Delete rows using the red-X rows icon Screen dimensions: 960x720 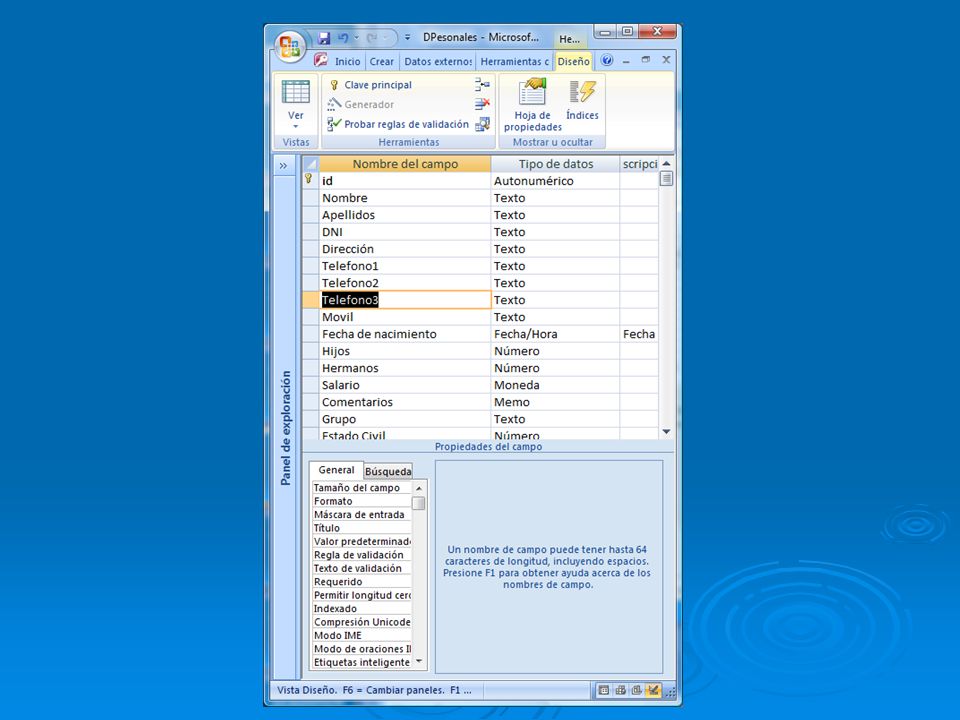[482, 105]
